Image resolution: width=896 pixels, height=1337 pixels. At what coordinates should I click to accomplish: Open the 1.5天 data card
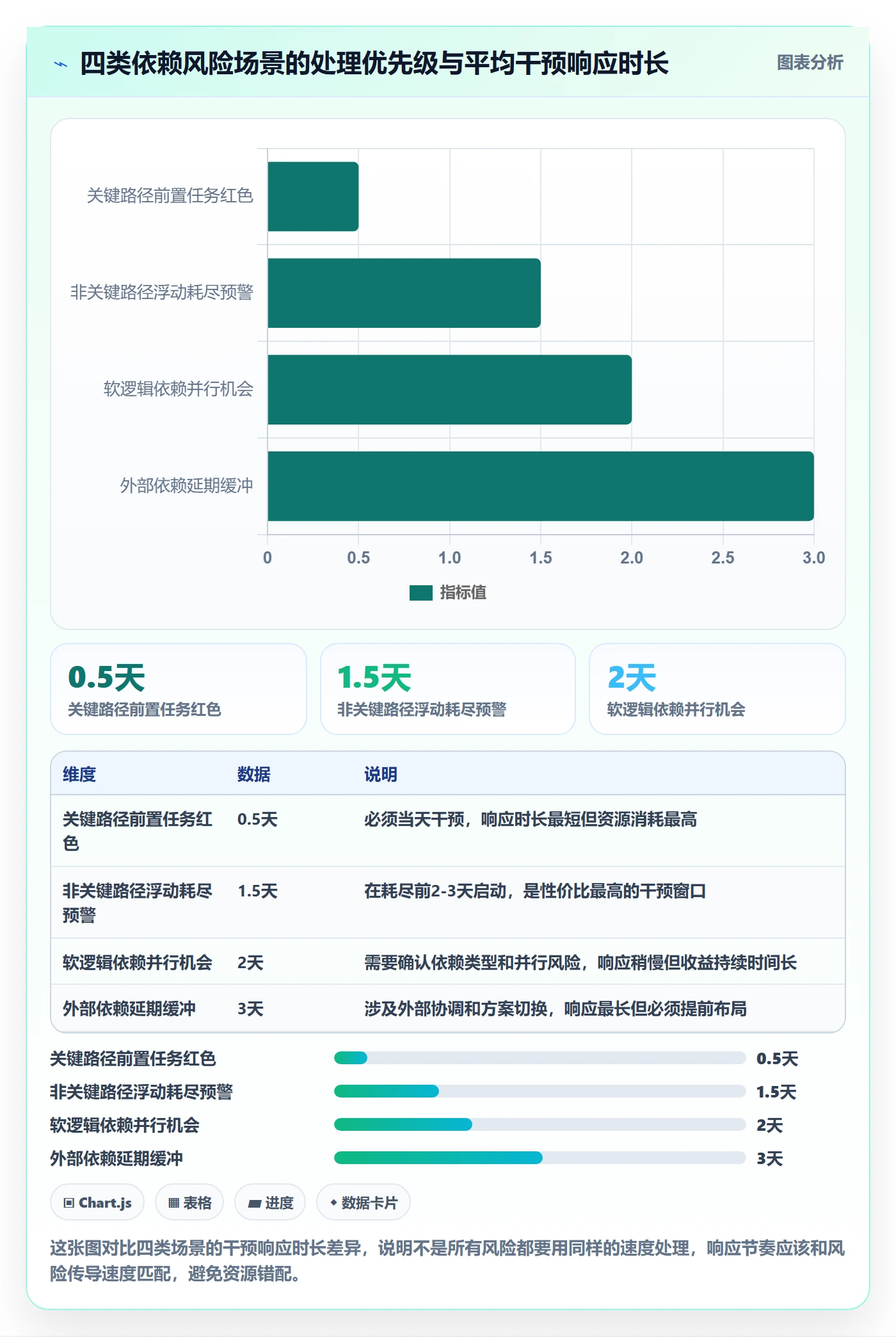tap(448, 689)
